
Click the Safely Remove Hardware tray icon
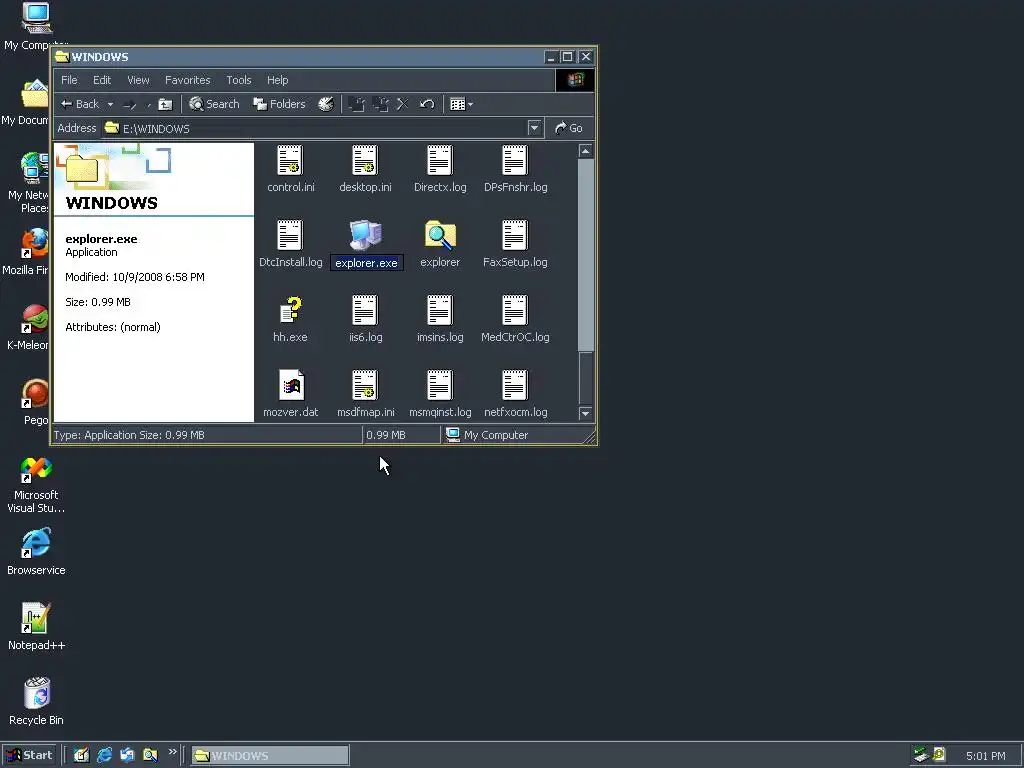click(x=921, y=755)
